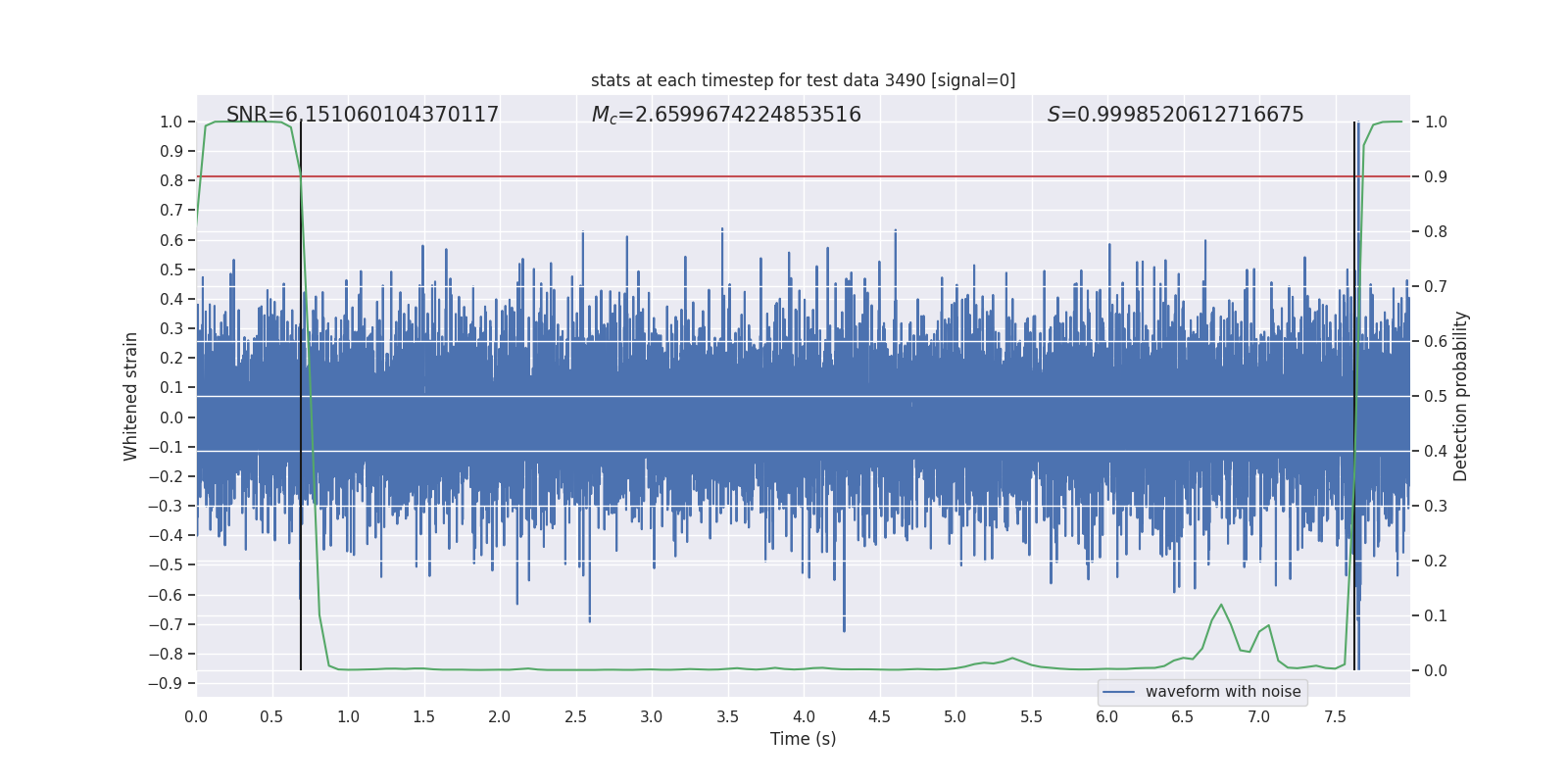This screenshot has width=1568, height=784.
Task: Click the SNR value annotation text
Action: click(362, 115)
